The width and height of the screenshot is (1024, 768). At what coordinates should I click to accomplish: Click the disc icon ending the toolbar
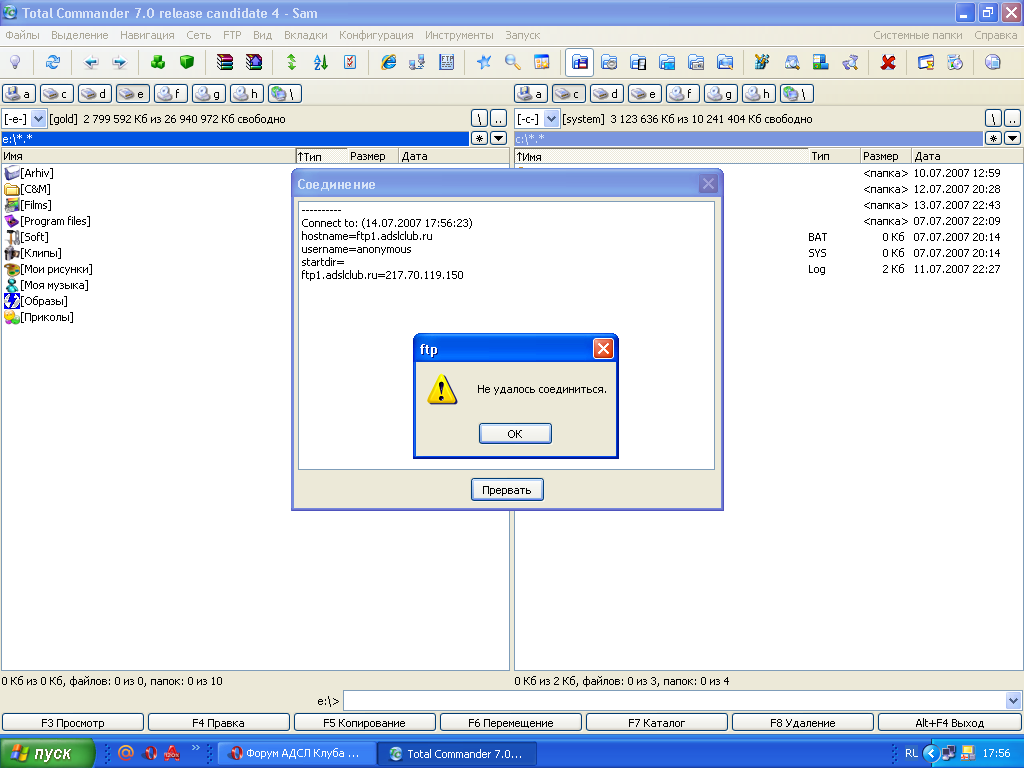tap(993, 62)
